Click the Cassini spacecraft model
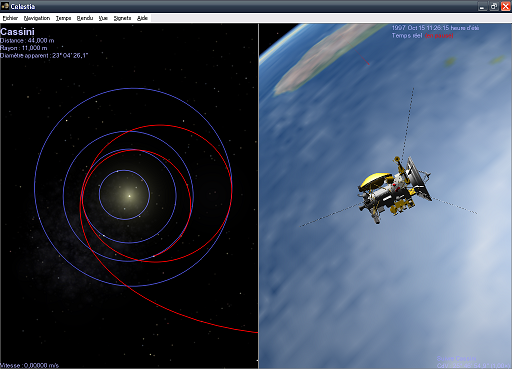The width and height of the screenshot is (512, 369). point(395,190)
